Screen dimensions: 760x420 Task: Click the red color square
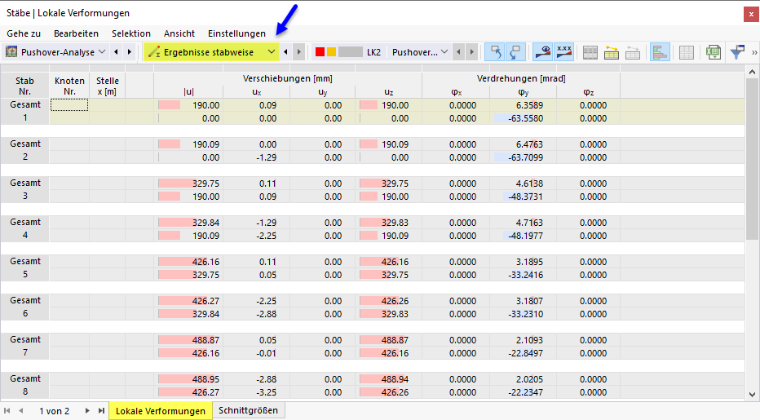pyautogui.click(x=320, y=52)
